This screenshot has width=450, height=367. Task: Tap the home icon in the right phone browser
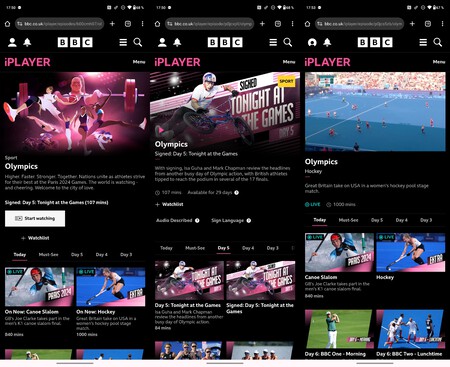click(307, 24)
